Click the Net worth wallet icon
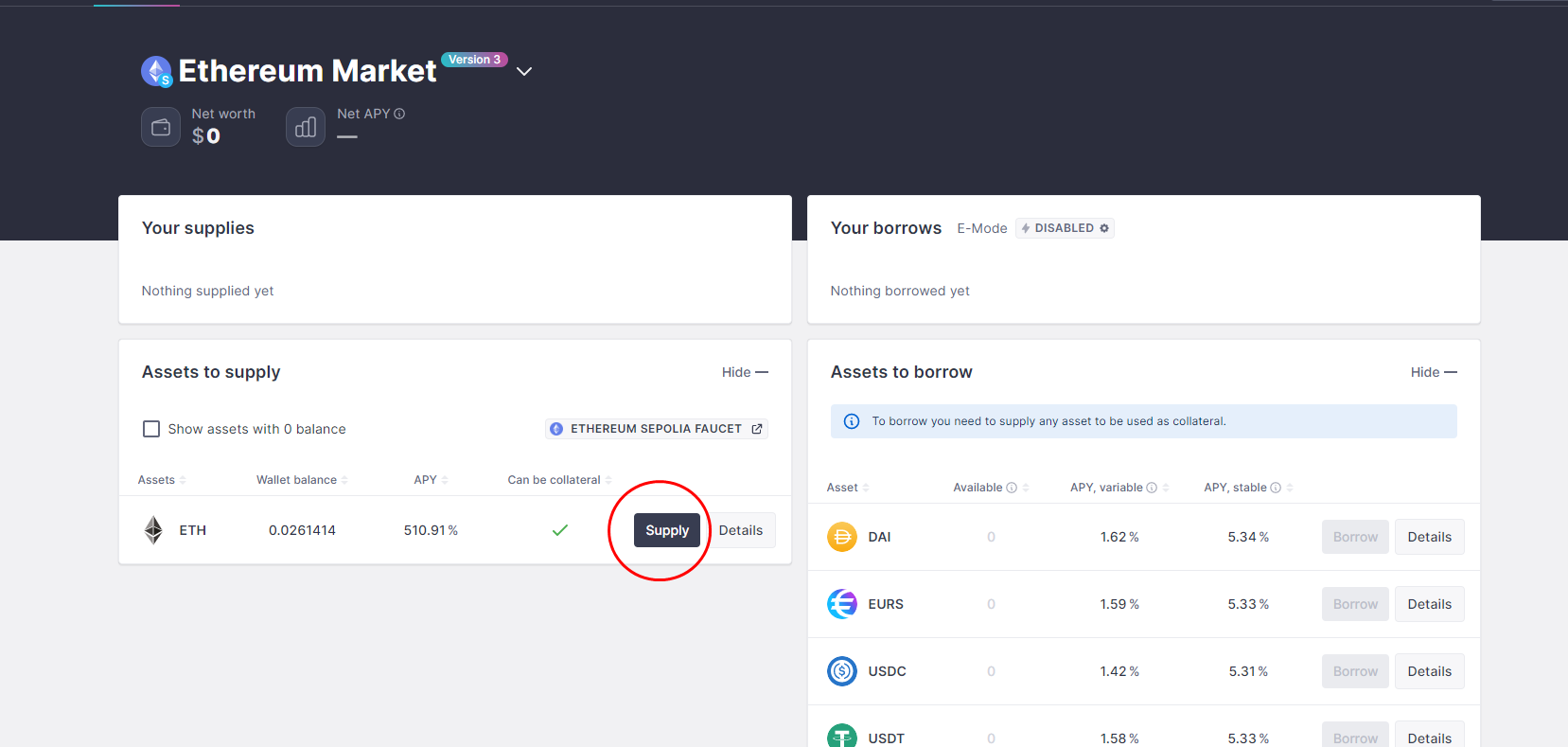1568x747 pixels. (x=161, y=127)
